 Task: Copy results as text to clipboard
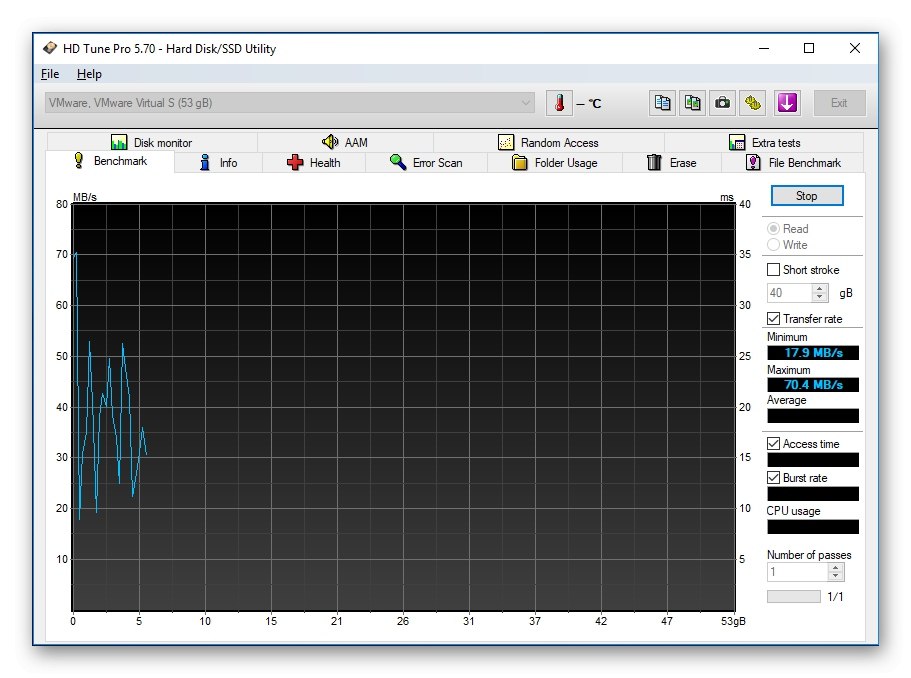662,103
